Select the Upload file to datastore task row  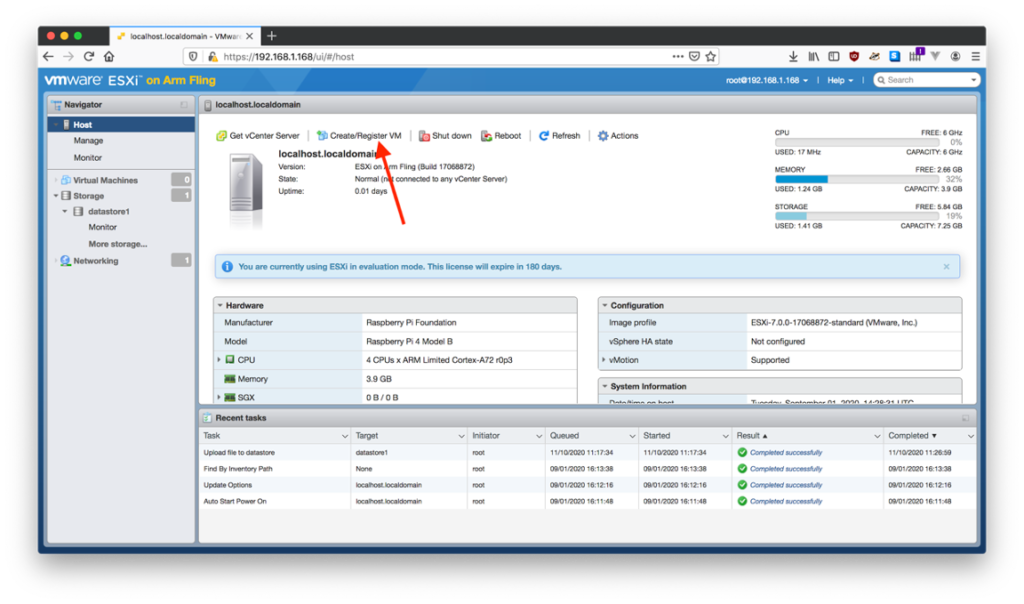588,453
